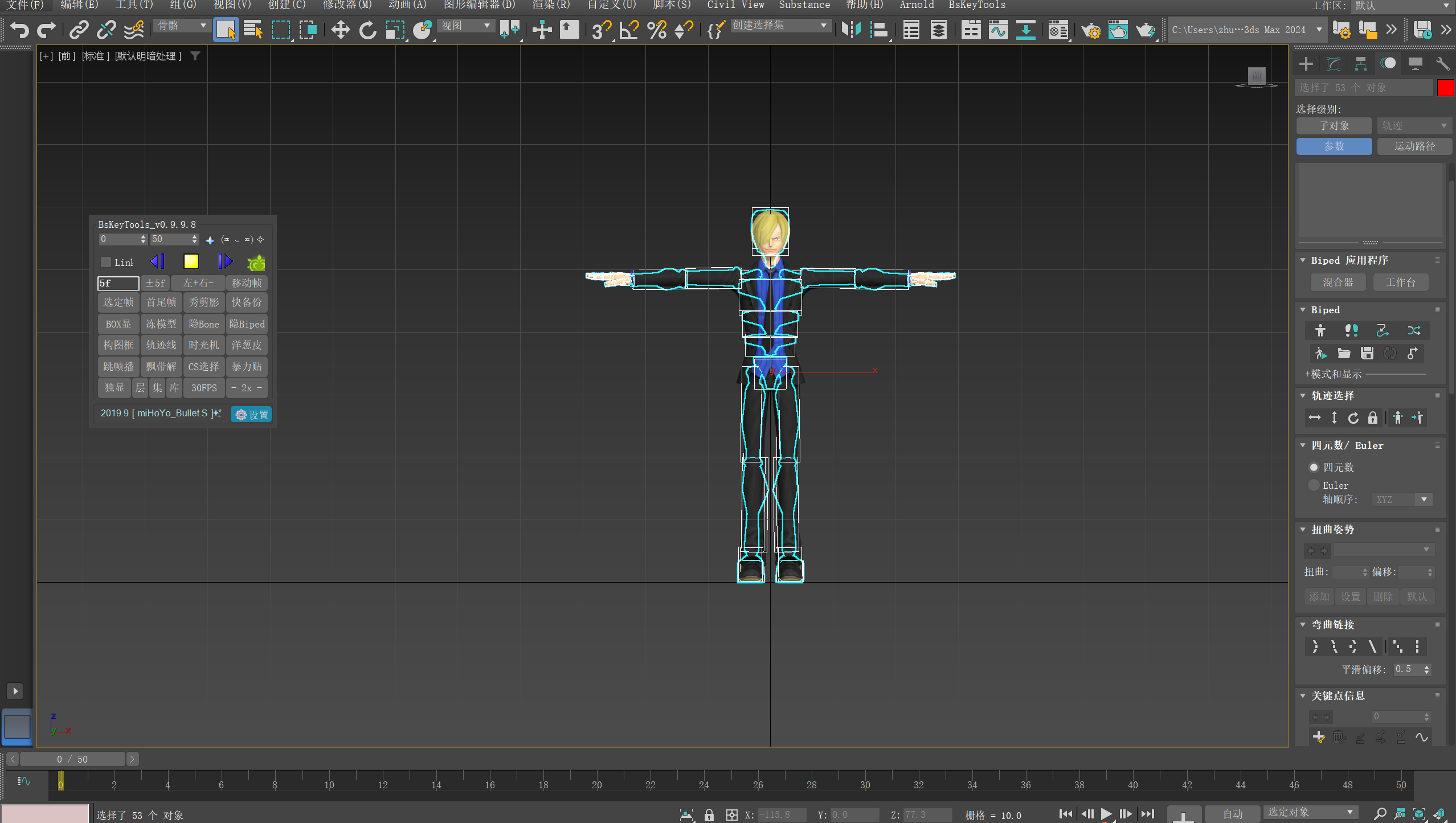Open the 动画(A) menu

click(x=407, y=5)
